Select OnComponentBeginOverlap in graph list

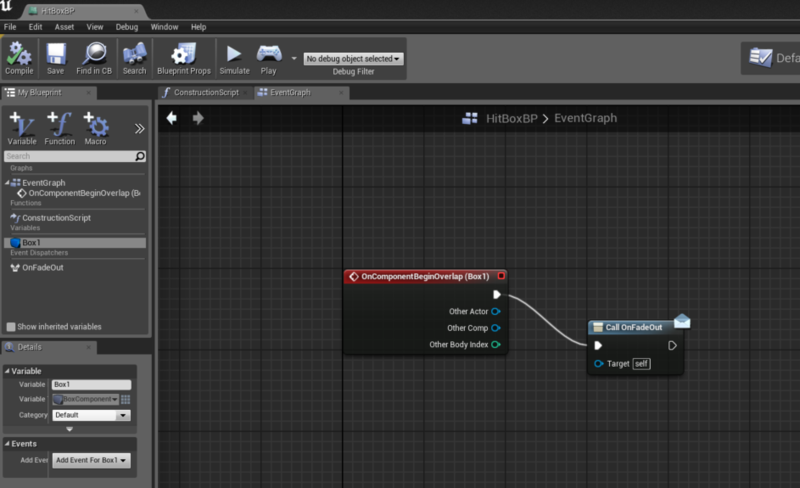click(79, 193)
